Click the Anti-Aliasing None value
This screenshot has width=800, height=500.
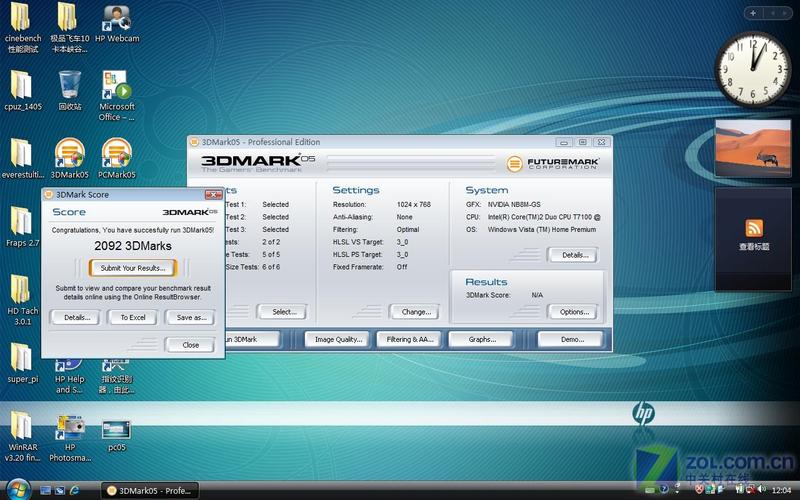(x=405, y=217)
